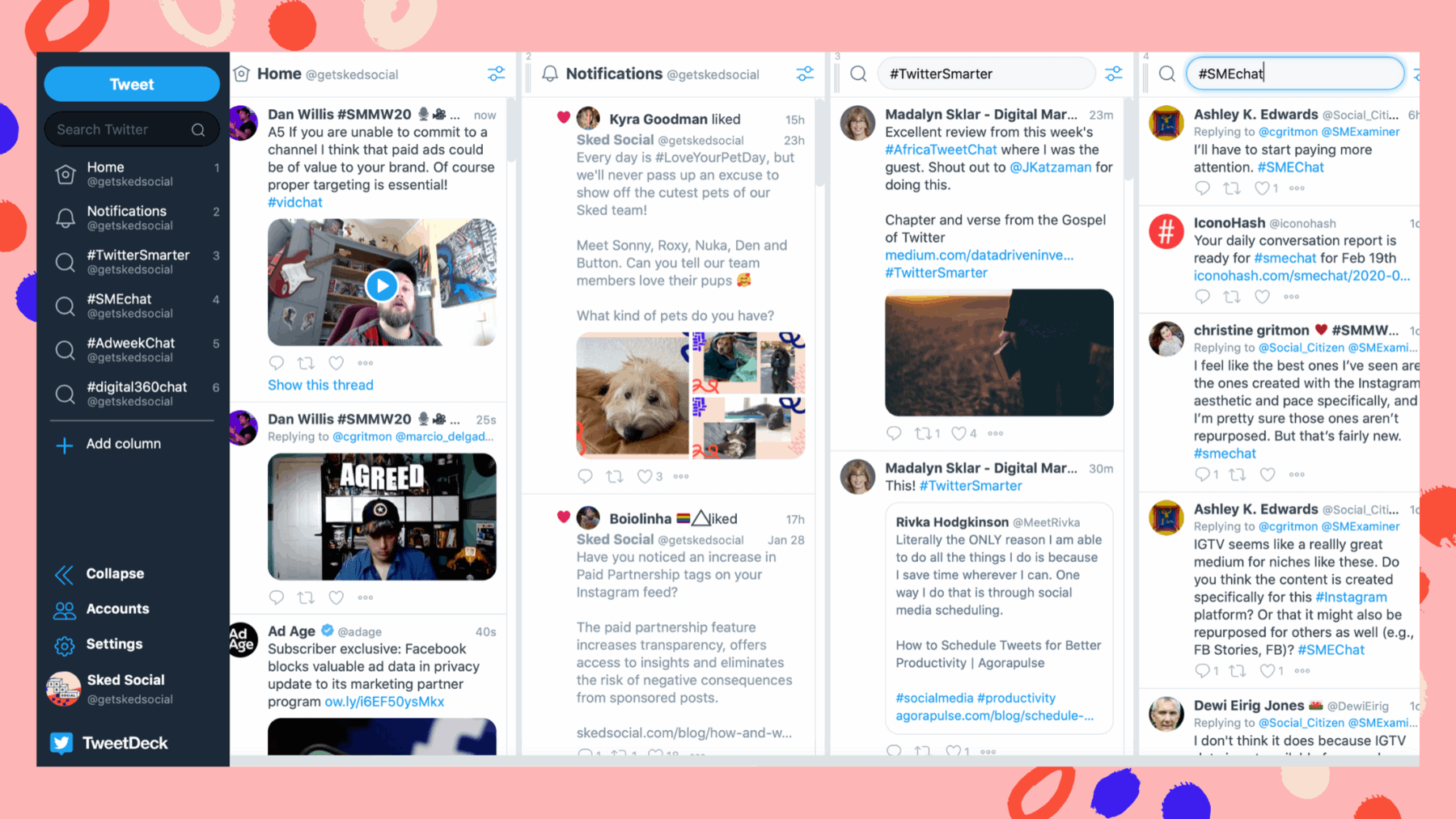The height and width of the screenshot is (819, 1456).
Task: Click the #SMEchat search input field
Action: [x=1294, y=73]
